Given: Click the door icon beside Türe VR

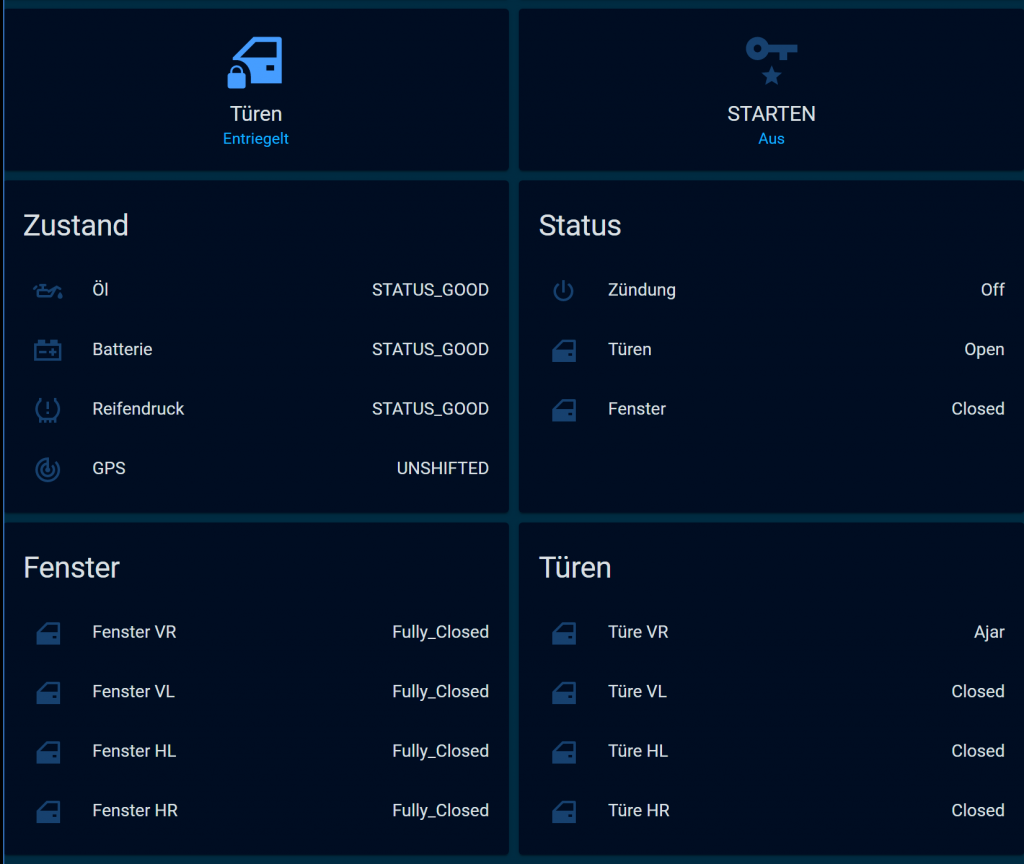Looking at the screenshot, I should tap(564, 633).
